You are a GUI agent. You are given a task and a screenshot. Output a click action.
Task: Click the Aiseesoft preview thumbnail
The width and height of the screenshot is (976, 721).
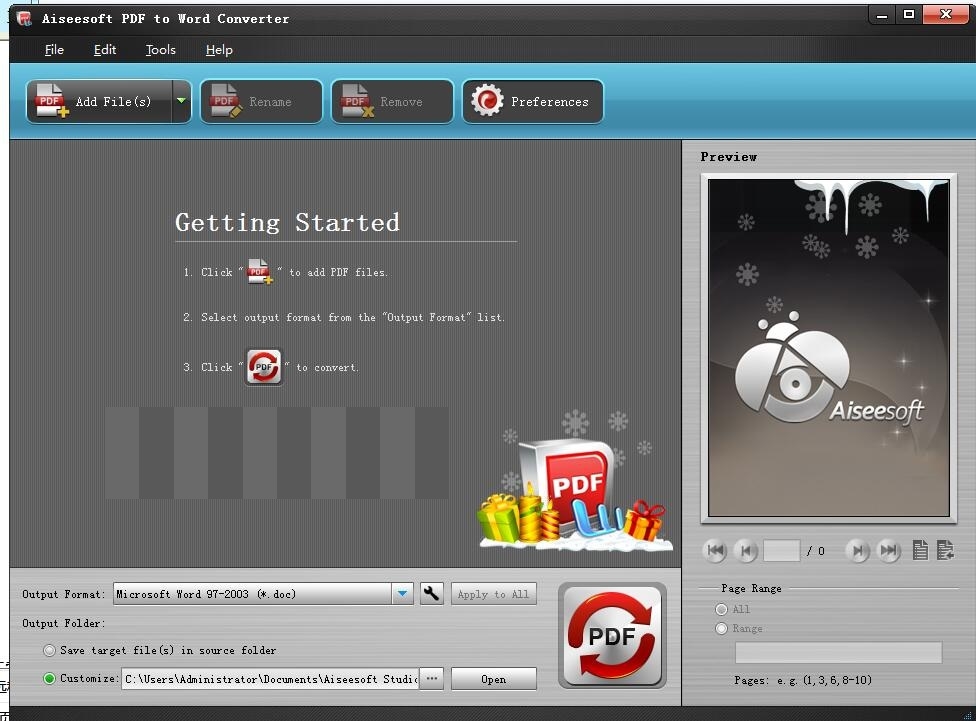828,347
